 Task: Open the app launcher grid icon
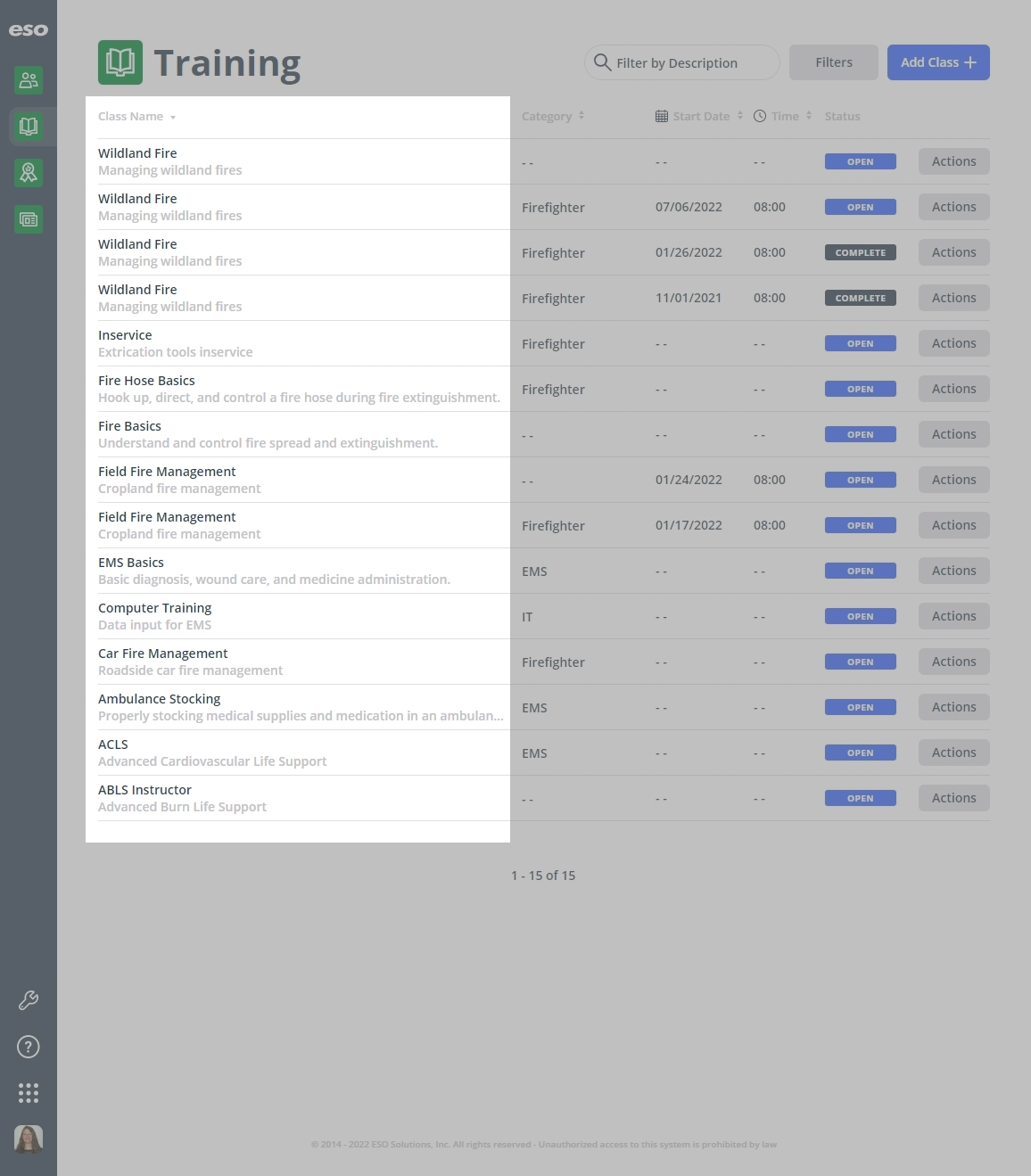point(29,1093)
